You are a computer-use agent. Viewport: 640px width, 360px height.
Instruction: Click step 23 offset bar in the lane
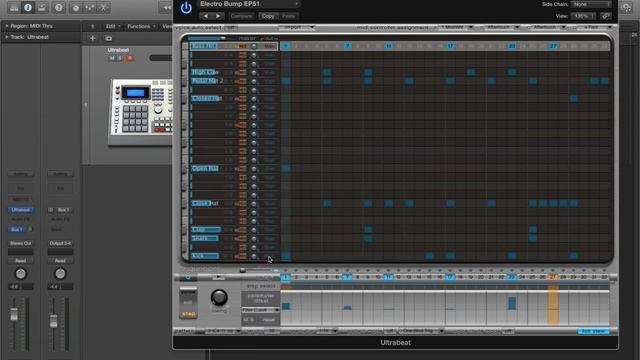(x=512, y=303)
